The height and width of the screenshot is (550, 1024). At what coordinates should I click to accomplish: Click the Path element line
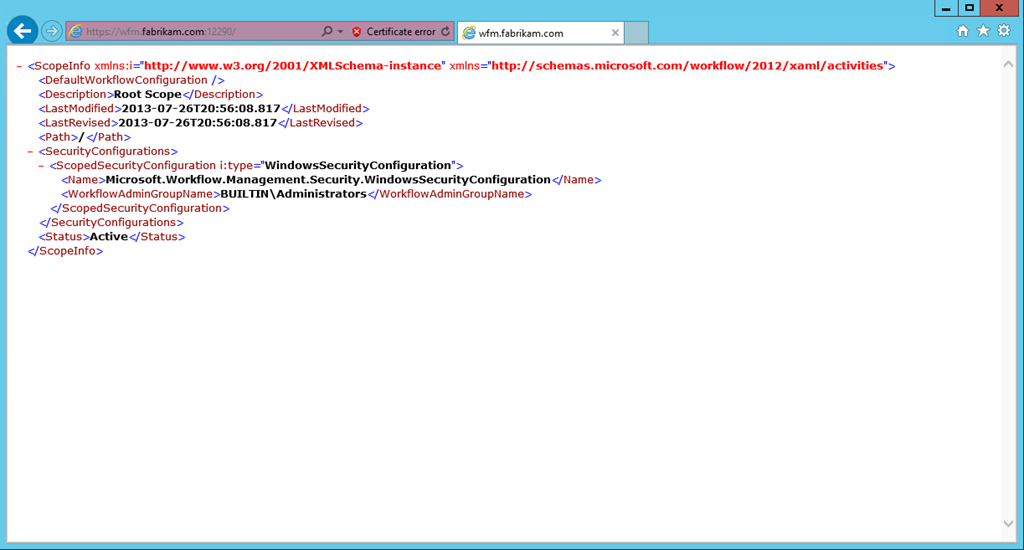point(85,137)
